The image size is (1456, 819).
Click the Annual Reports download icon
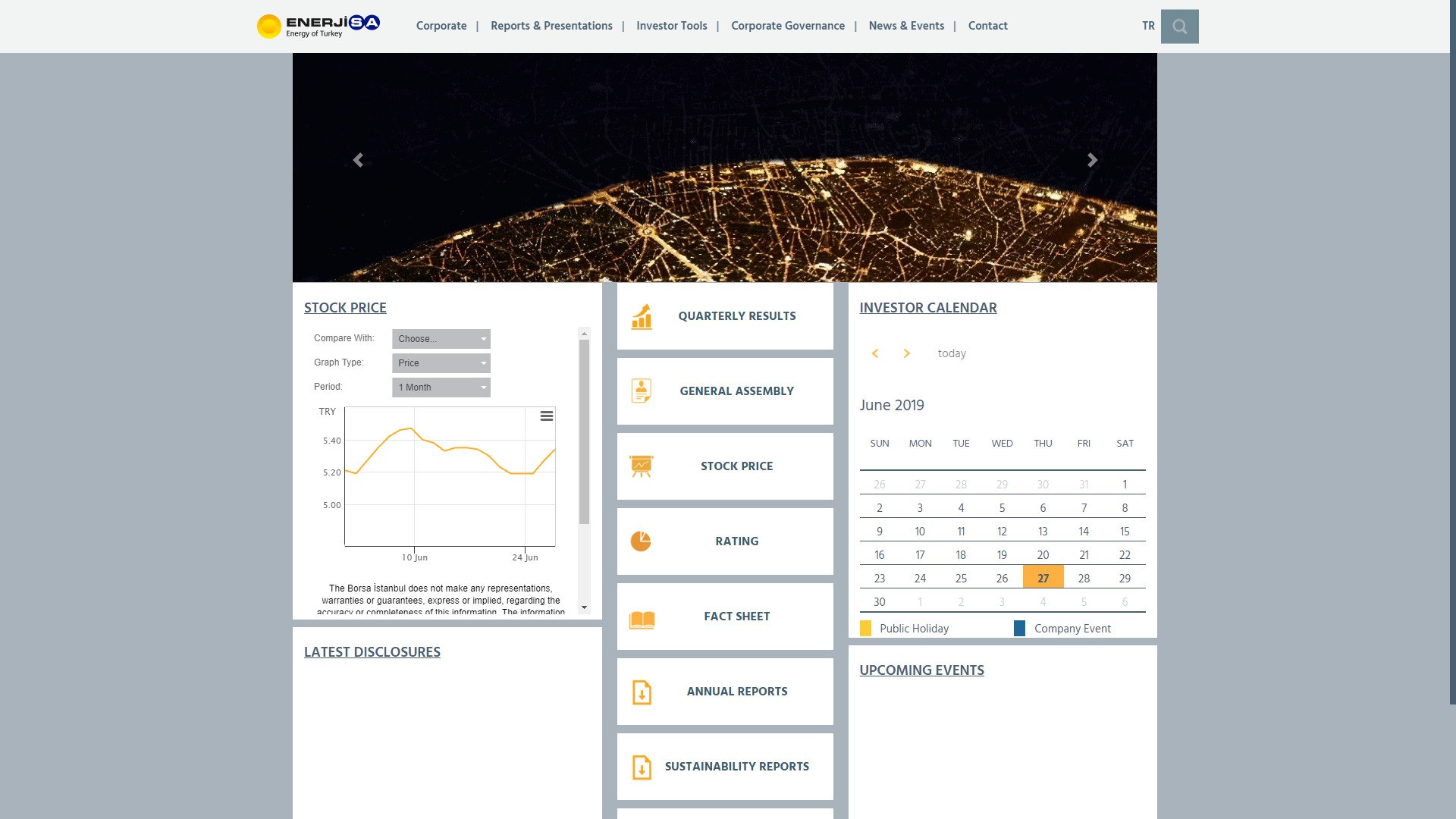click(x=642, y=692)
